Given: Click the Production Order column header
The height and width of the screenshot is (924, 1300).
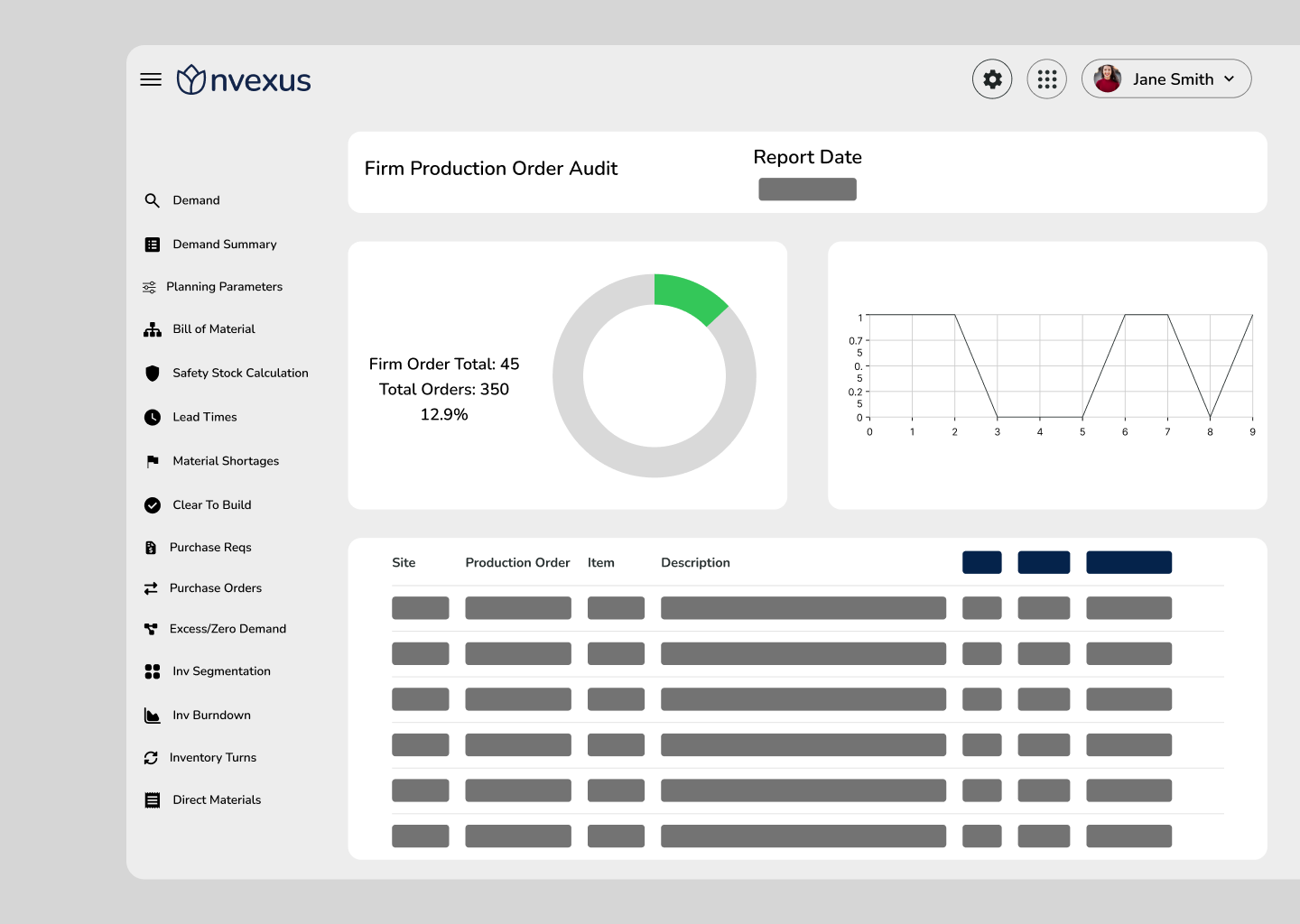Looking at the screenshot, I should point(517,563).
